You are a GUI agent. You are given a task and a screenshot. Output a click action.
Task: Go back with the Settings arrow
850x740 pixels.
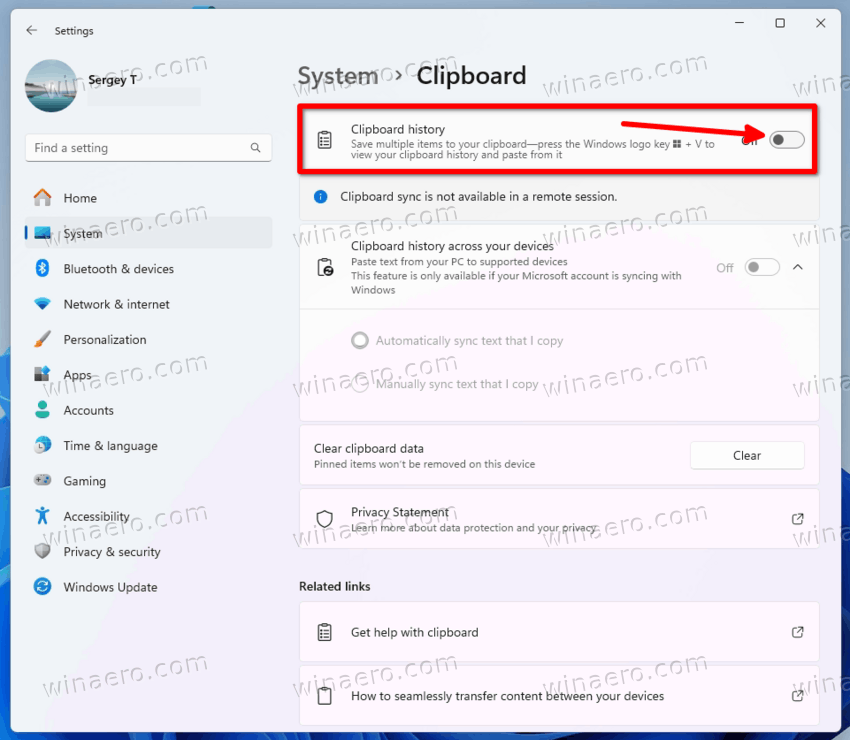pos(31,30)
